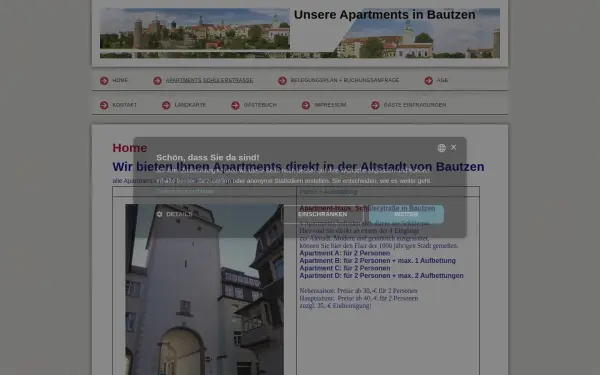The width and height of the screenshot is (600, 375).
Task: Click the arrow icon beside AGB
Action: [x=429, y=81]
